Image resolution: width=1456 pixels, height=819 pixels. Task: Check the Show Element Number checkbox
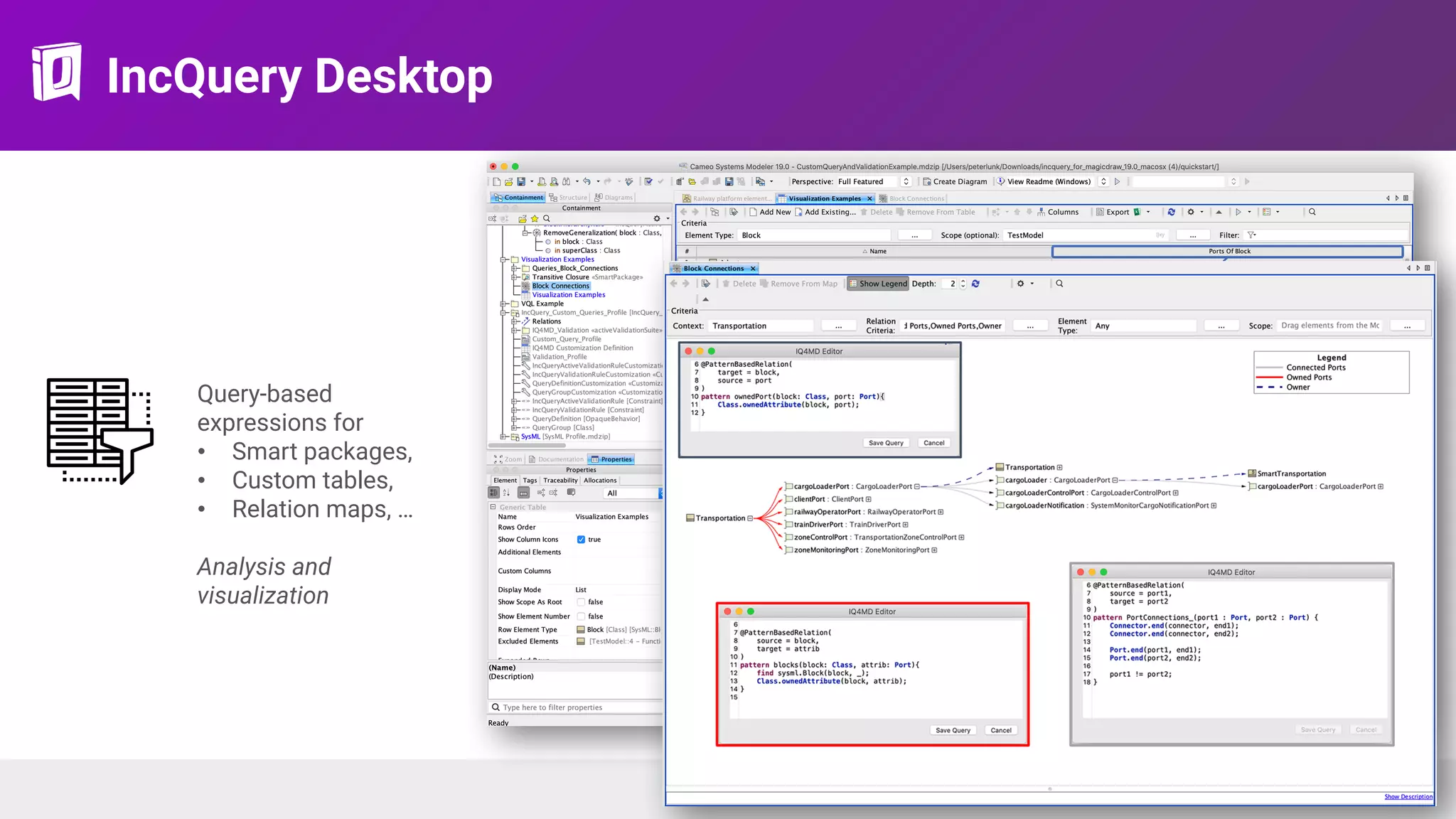[581, 616]
